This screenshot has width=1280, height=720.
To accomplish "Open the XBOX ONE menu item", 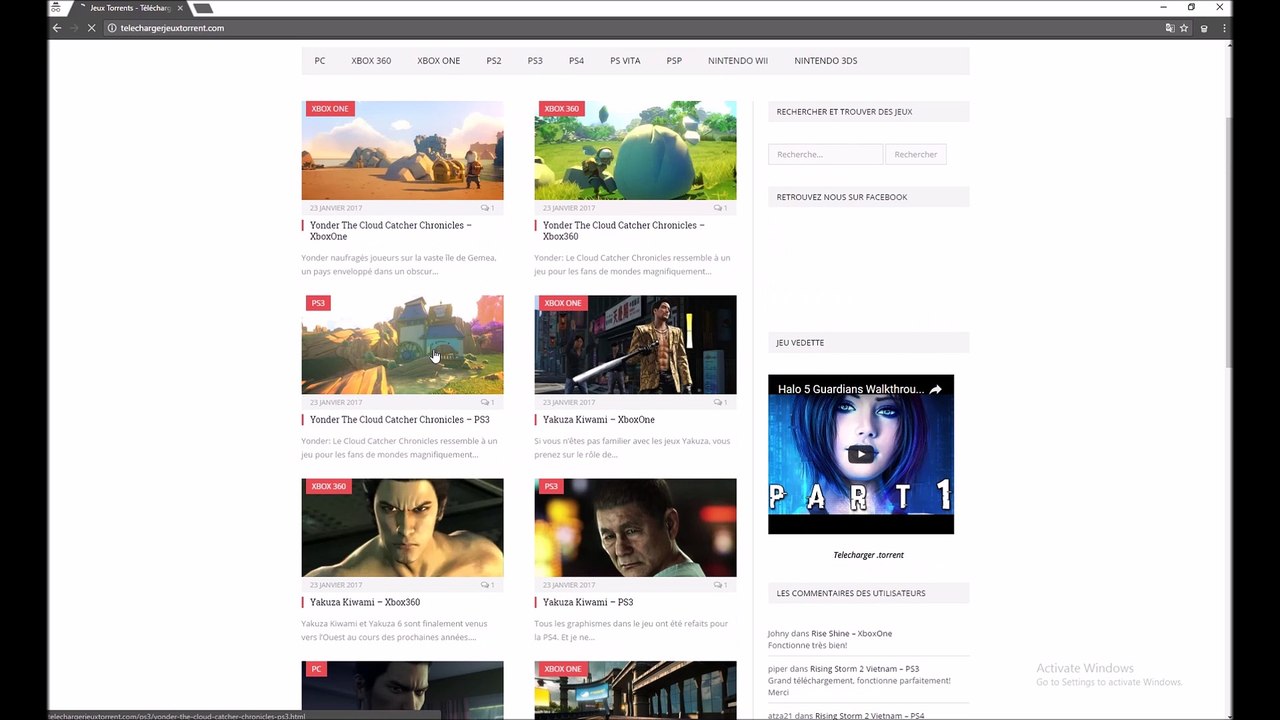I will pyautogui.click(x=439, y=61).
